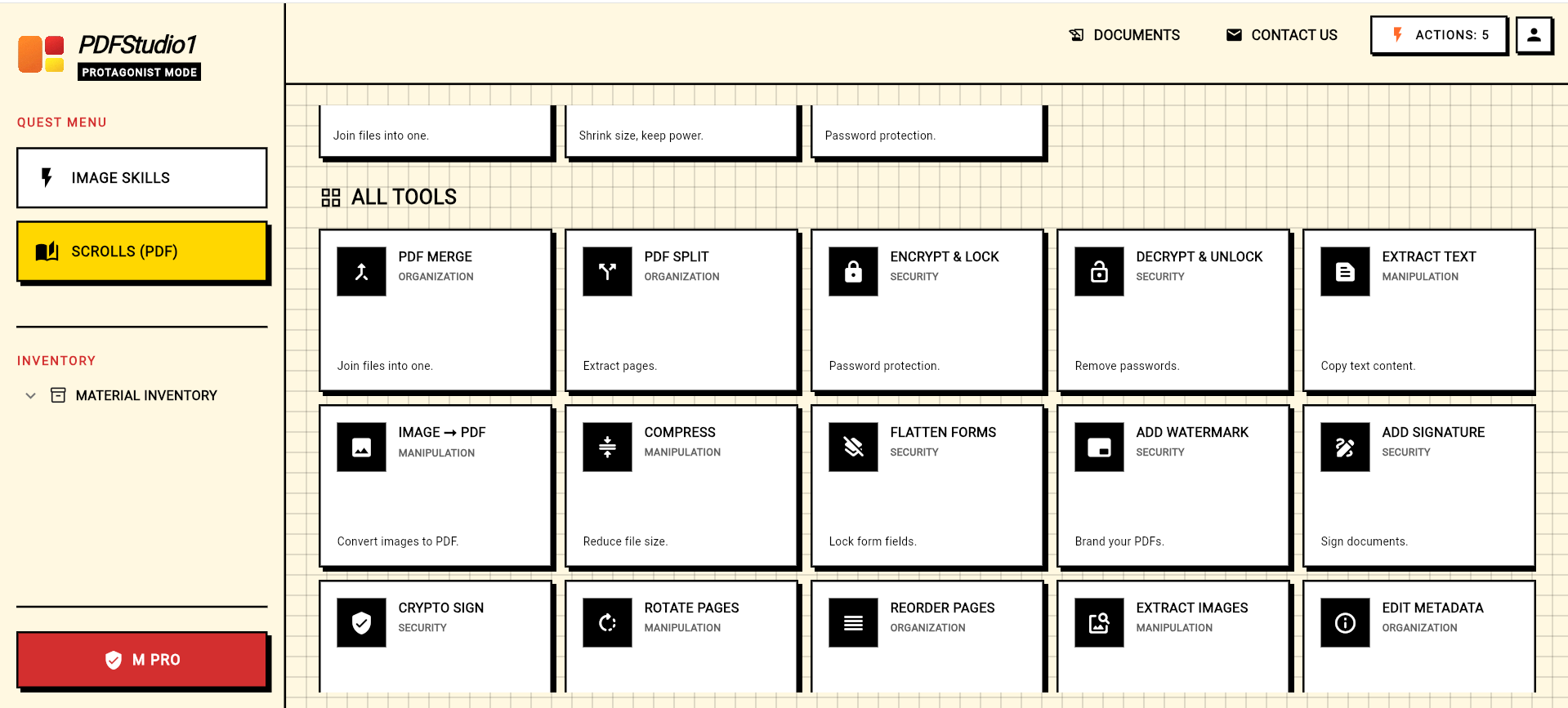Click the Encrypt & Lock padlock icon
Image resolution: width=1568 pixels, height=708 pixels.
(x=853, y=271)
